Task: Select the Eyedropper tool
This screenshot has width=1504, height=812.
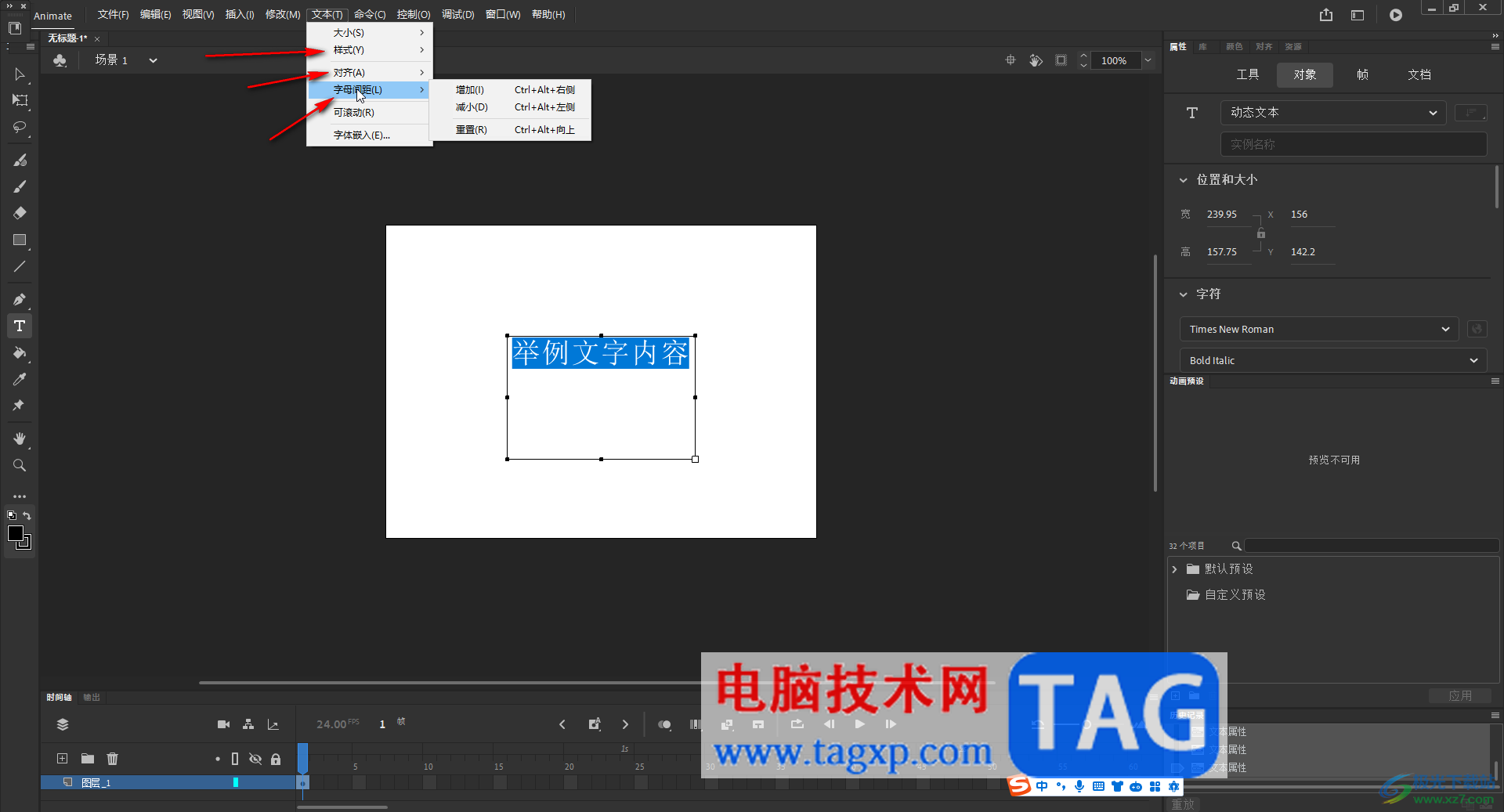Action: (20, 379)
